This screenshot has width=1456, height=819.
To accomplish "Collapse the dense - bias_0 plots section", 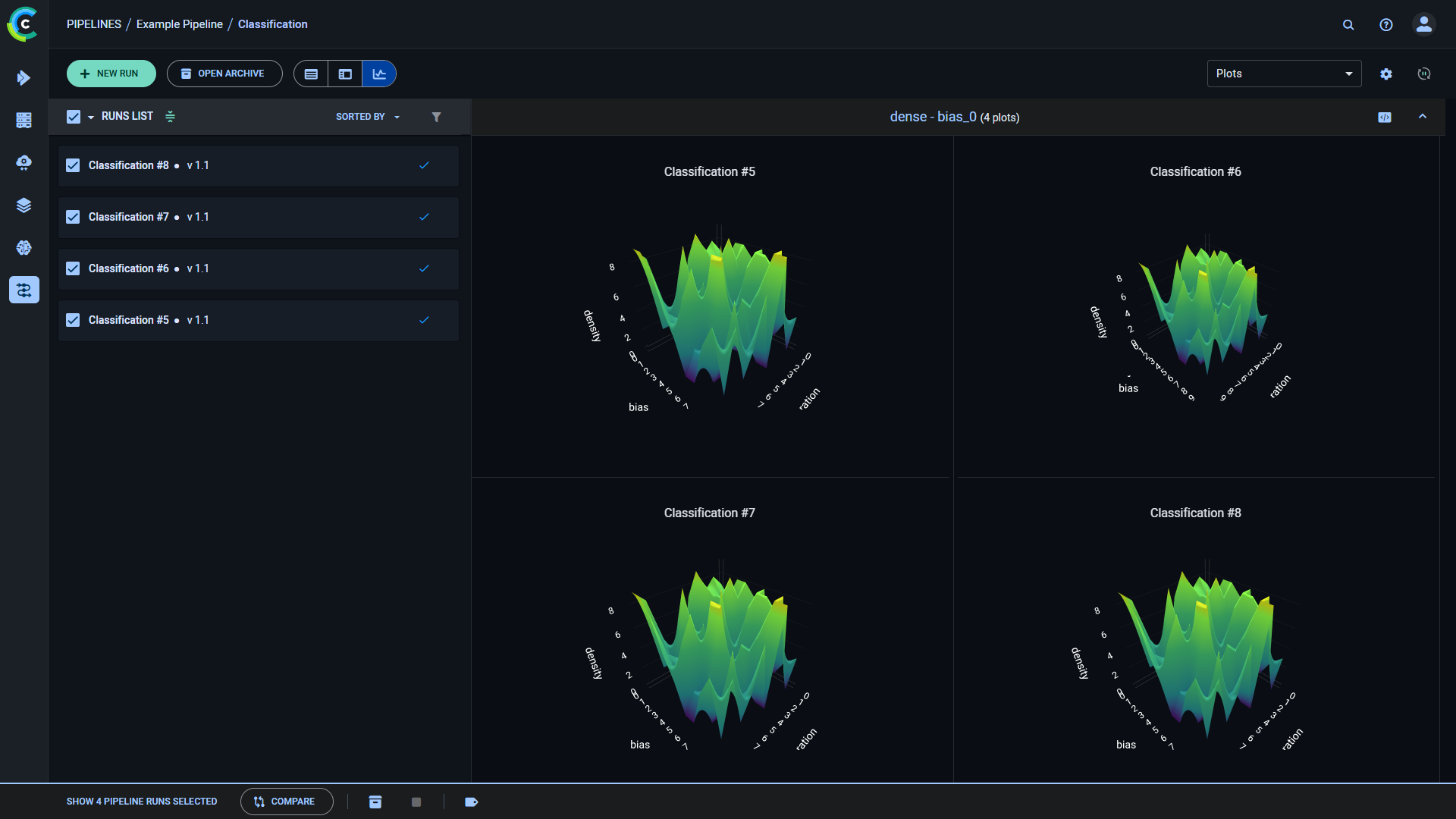I will point(1423,117).
